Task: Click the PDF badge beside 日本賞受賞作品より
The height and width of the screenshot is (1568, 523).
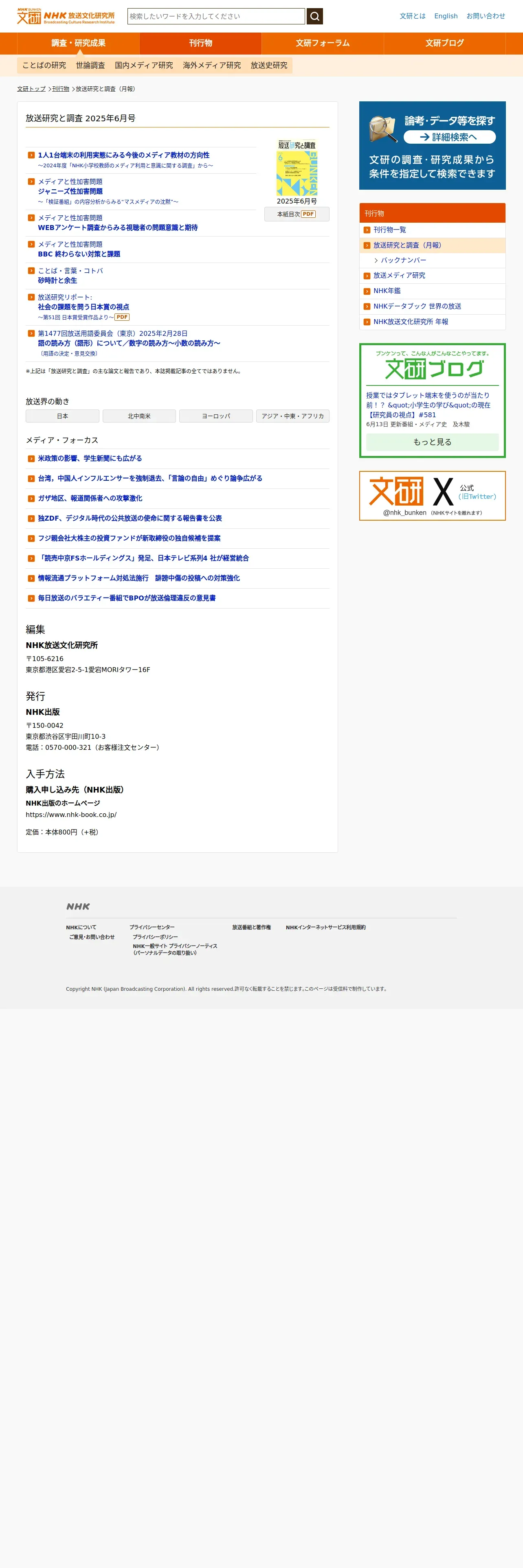Action: pyautogui.click(x=122, y=317)
